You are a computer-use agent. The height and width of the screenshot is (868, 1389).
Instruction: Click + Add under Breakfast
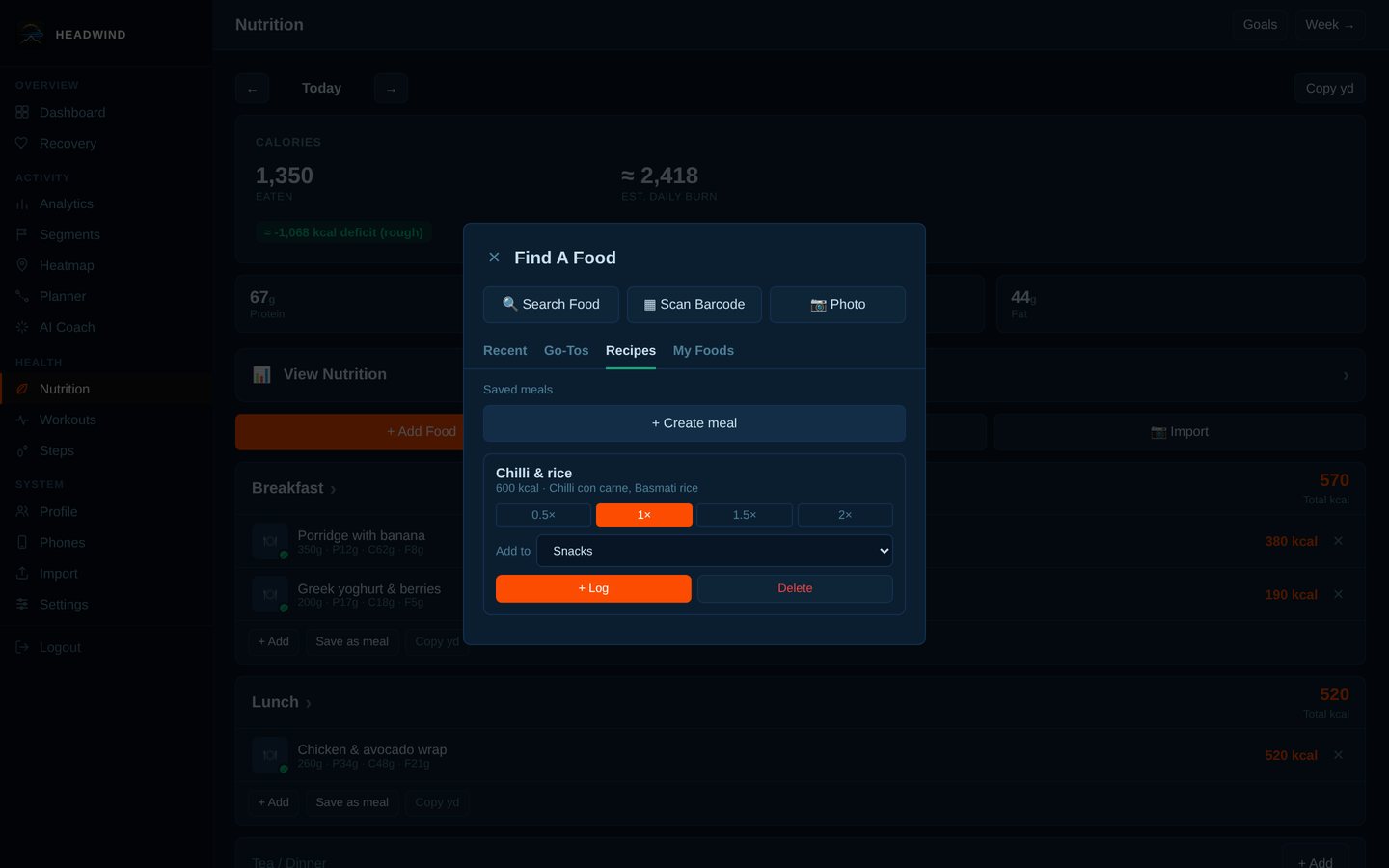[273, 641]
